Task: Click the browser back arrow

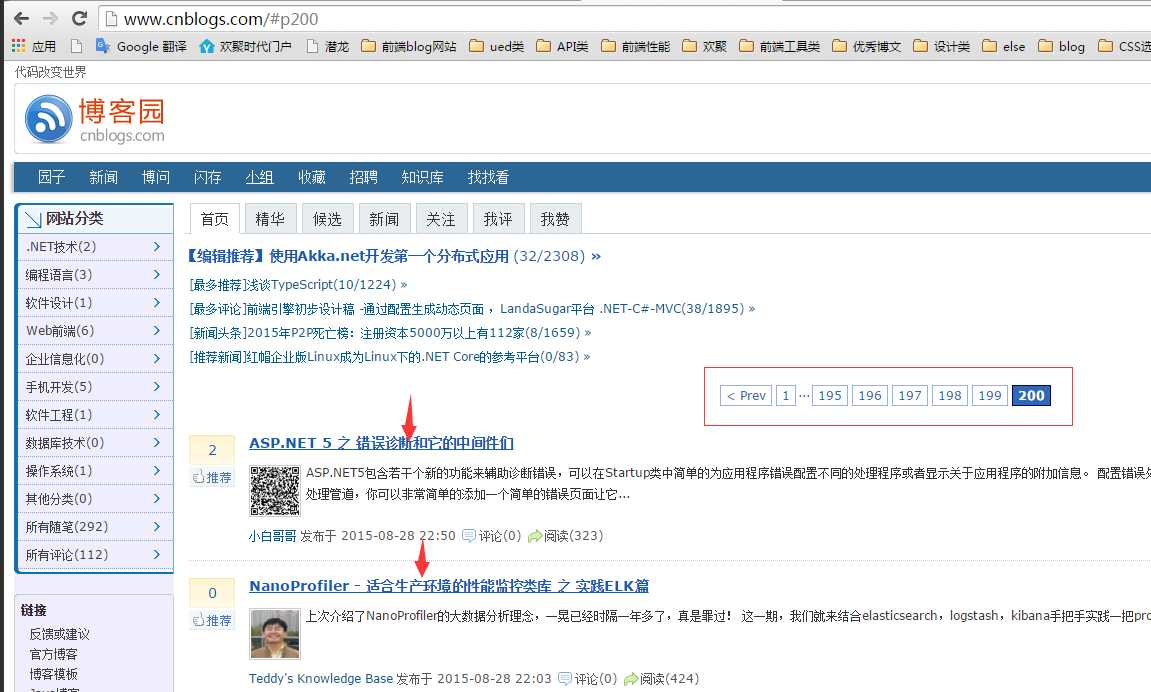Action: (x=21, y=18)
